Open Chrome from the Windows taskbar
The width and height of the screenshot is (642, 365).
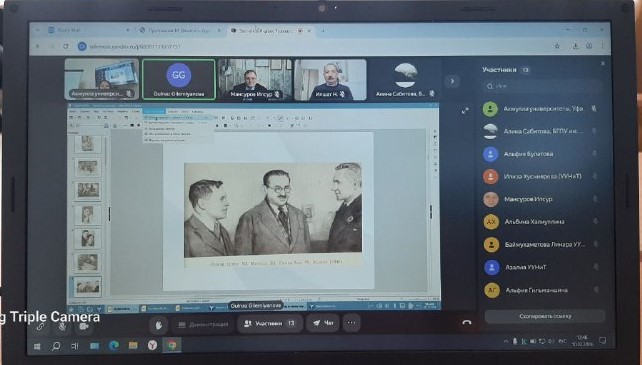point(172,345)
